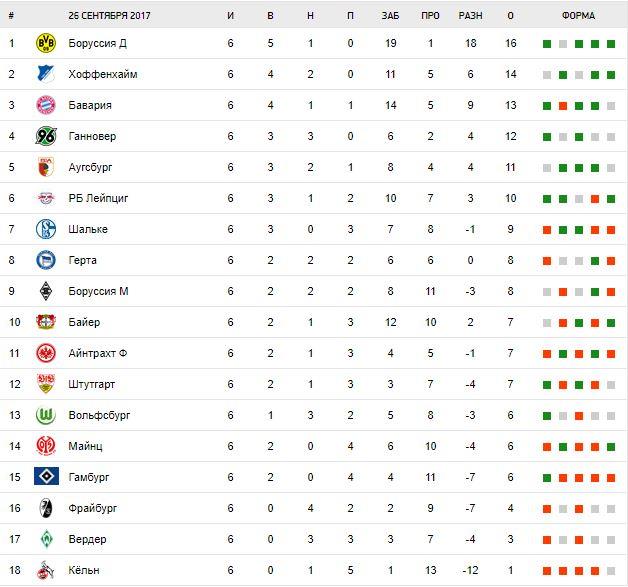Select the Wolfsburg green logo
The image size is (628, 587).
tap(45, 415)
